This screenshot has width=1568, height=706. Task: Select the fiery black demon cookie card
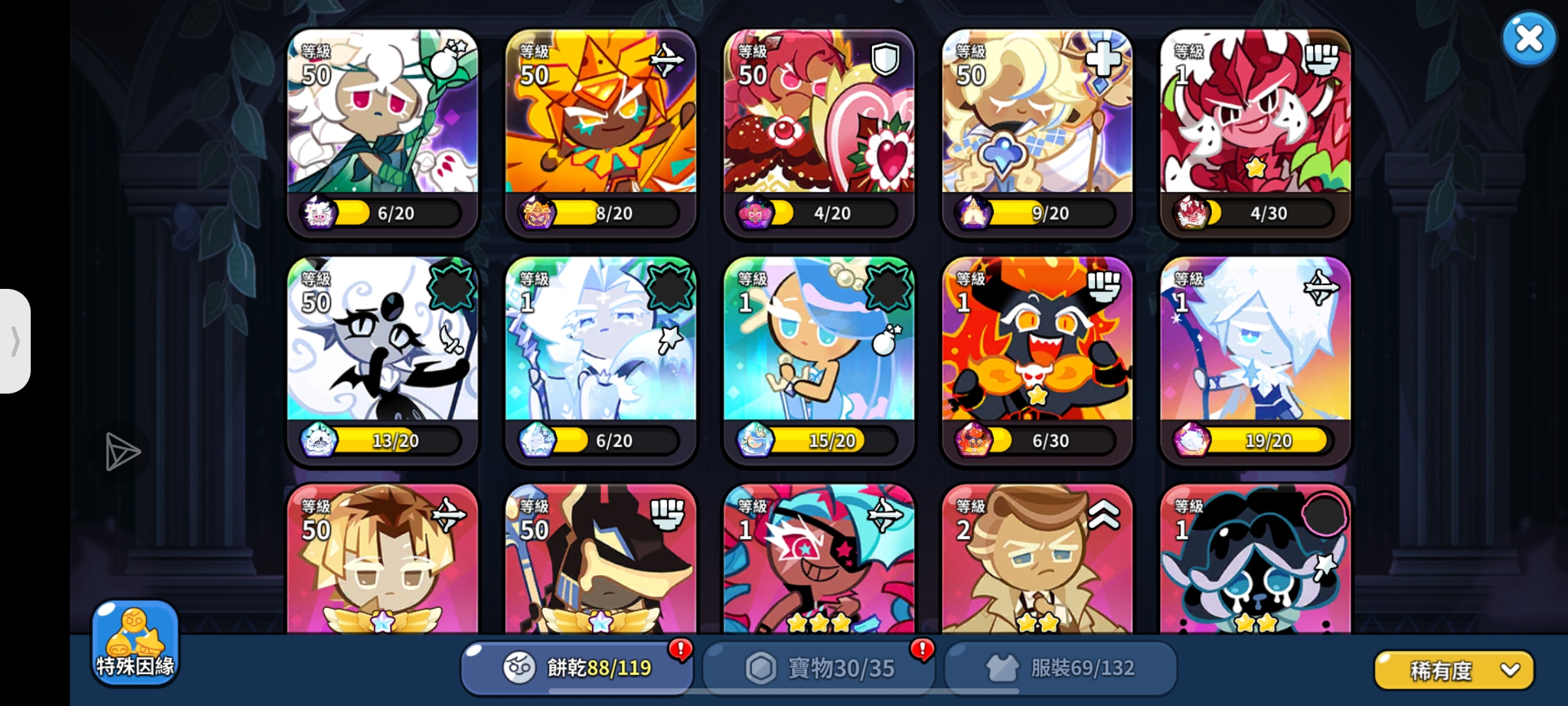click(1037, 360)
